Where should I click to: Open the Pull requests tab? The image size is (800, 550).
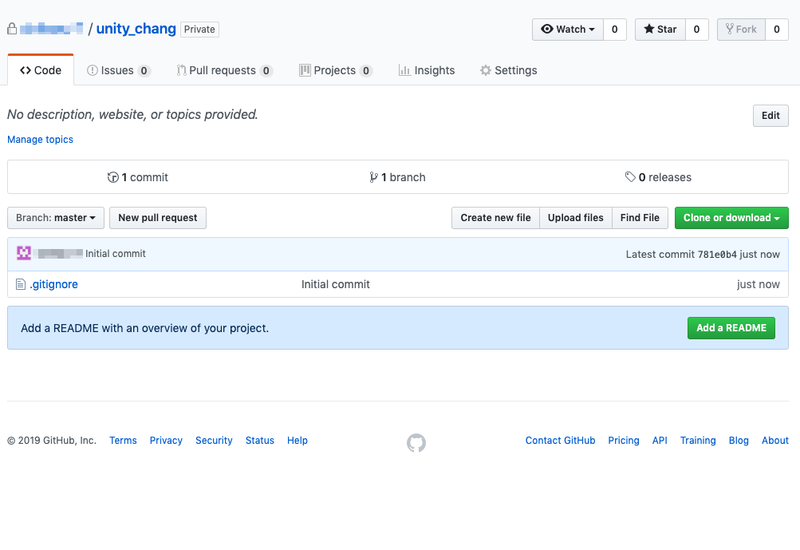pyautogui.click(x=224, y=70)
